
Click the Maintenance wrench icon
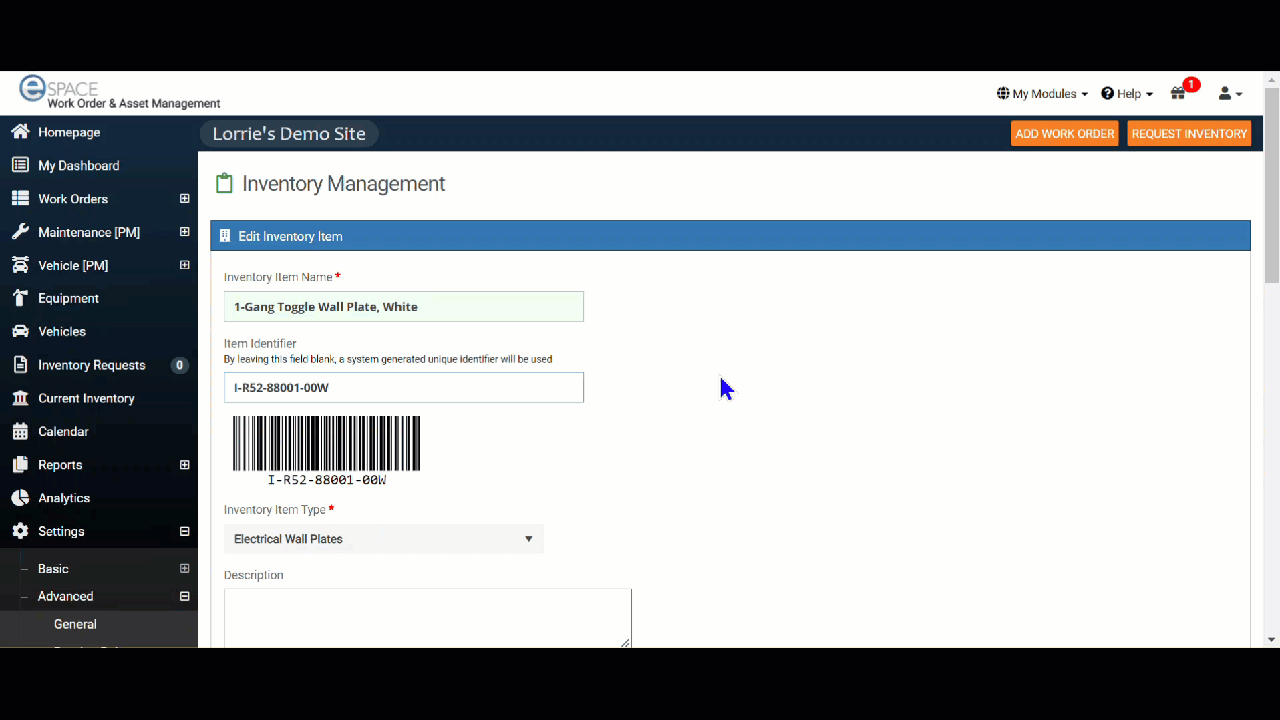20,232
